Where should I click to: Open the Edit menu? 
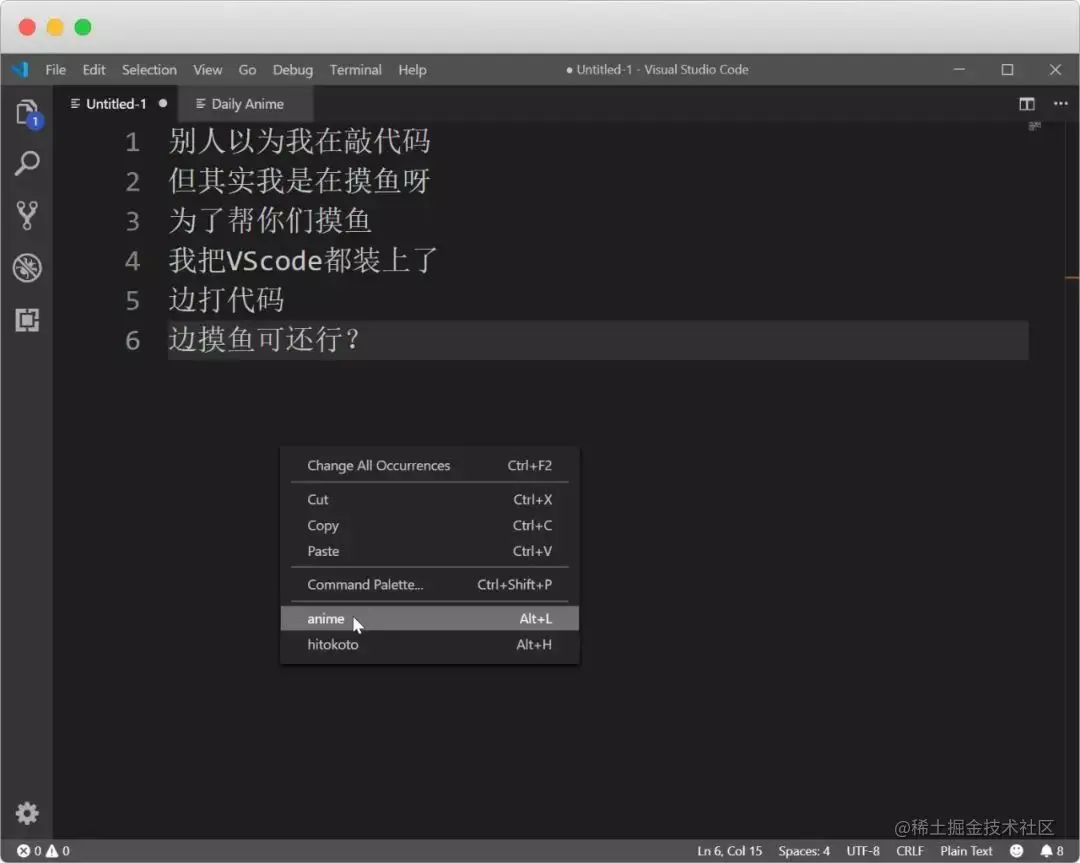[x=94, y=70]
